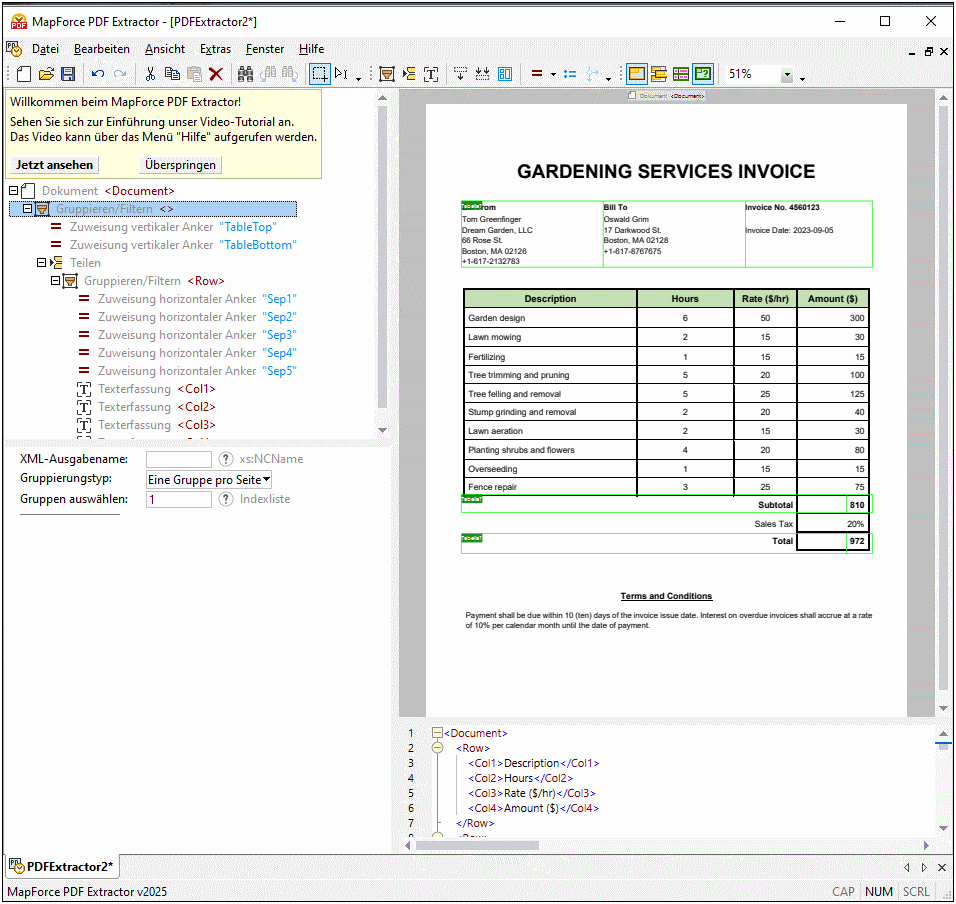Open the Hilfe menu

312,49
